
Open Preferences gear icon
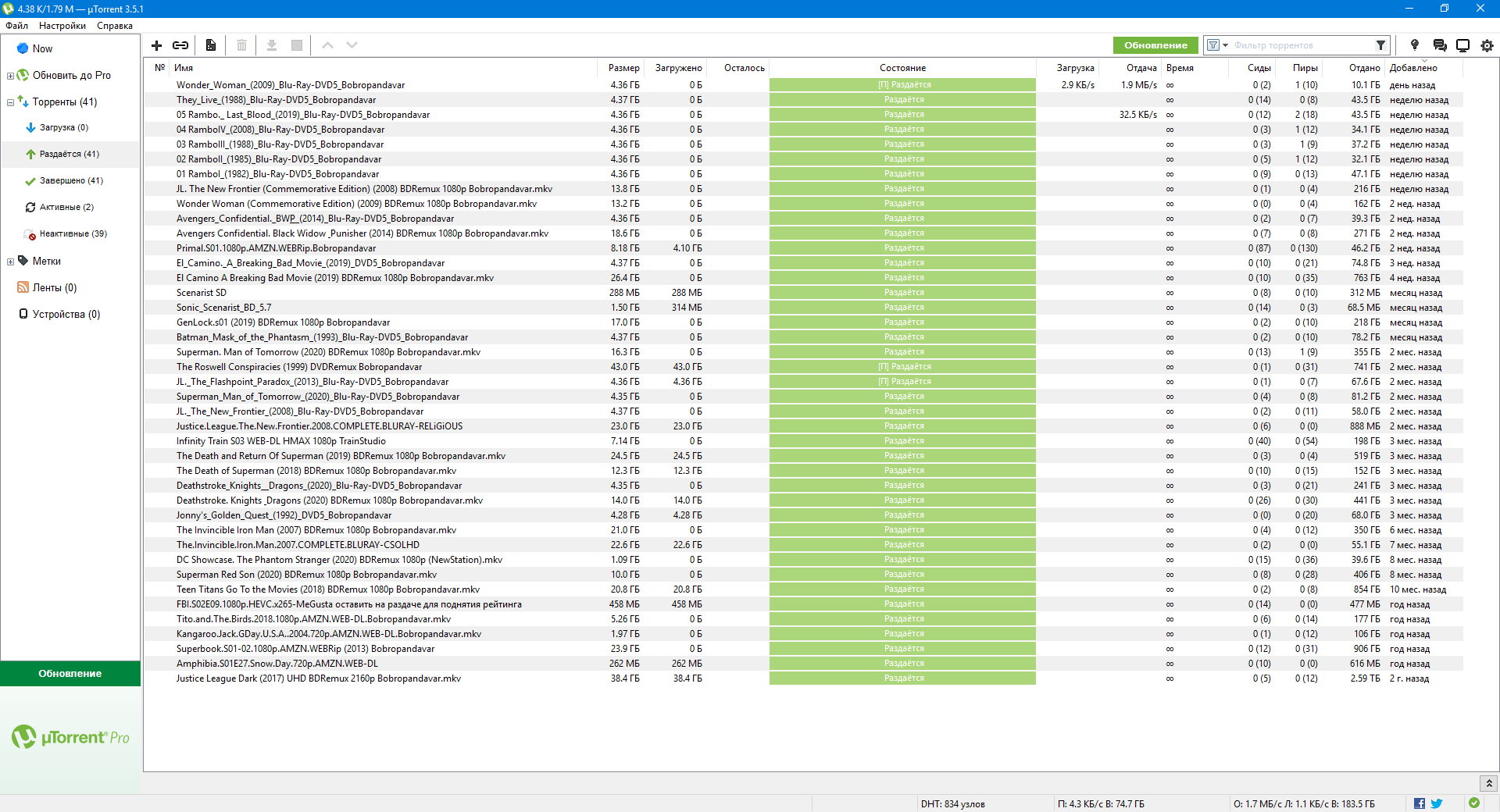click(x=1487, y=45)
